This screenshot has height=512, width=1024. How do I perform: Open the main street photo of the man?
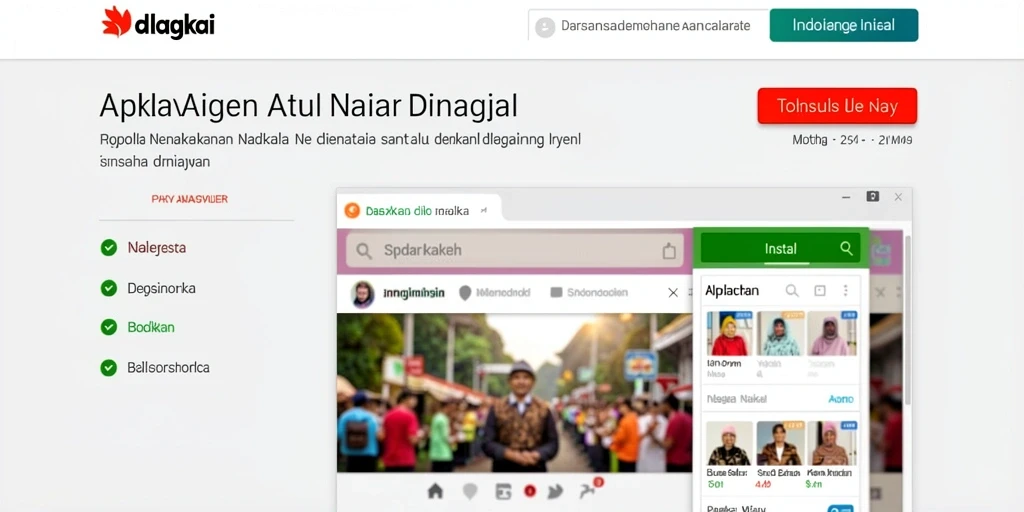pyautogui.click(x=514, y=392)
